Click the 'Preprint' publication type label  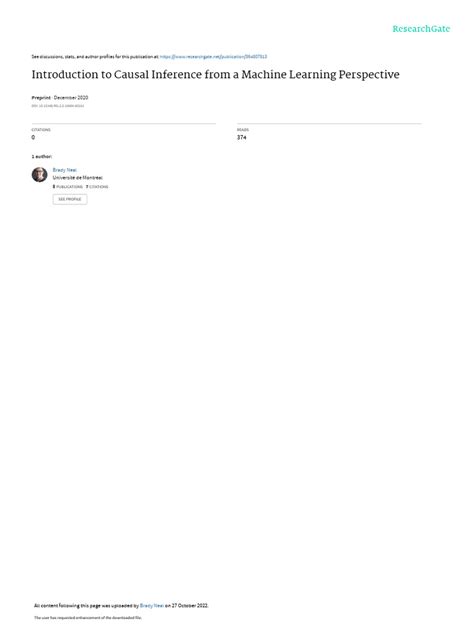(41, 98)
